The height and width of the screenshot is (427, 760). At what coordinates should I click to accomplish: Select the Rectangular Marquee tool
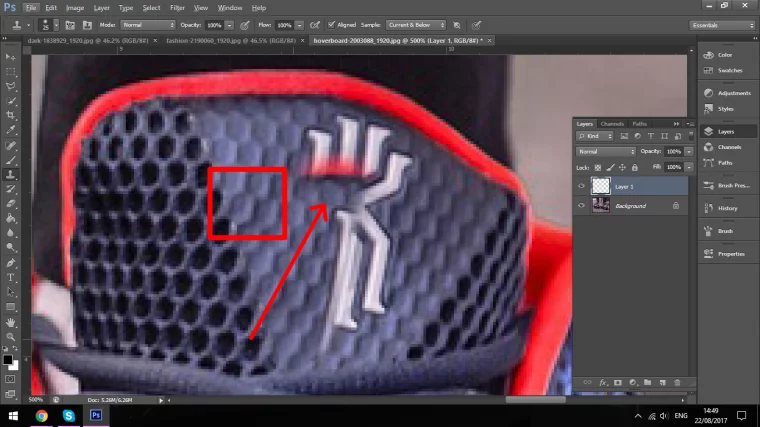(x=11, y=72)
